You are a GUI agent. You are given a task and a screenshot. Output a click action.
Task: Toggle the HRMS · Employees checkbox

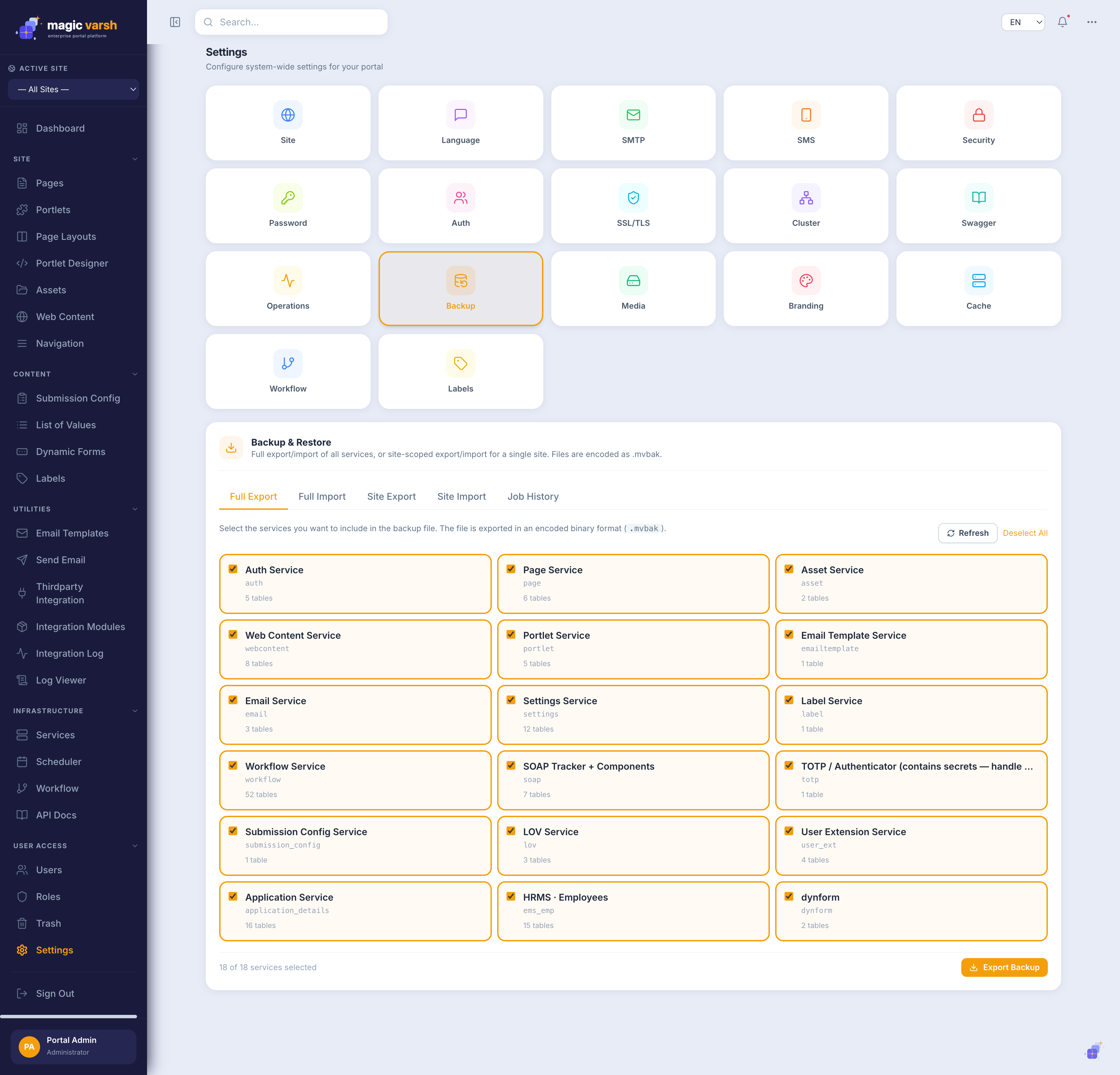[x=511, y=896]
